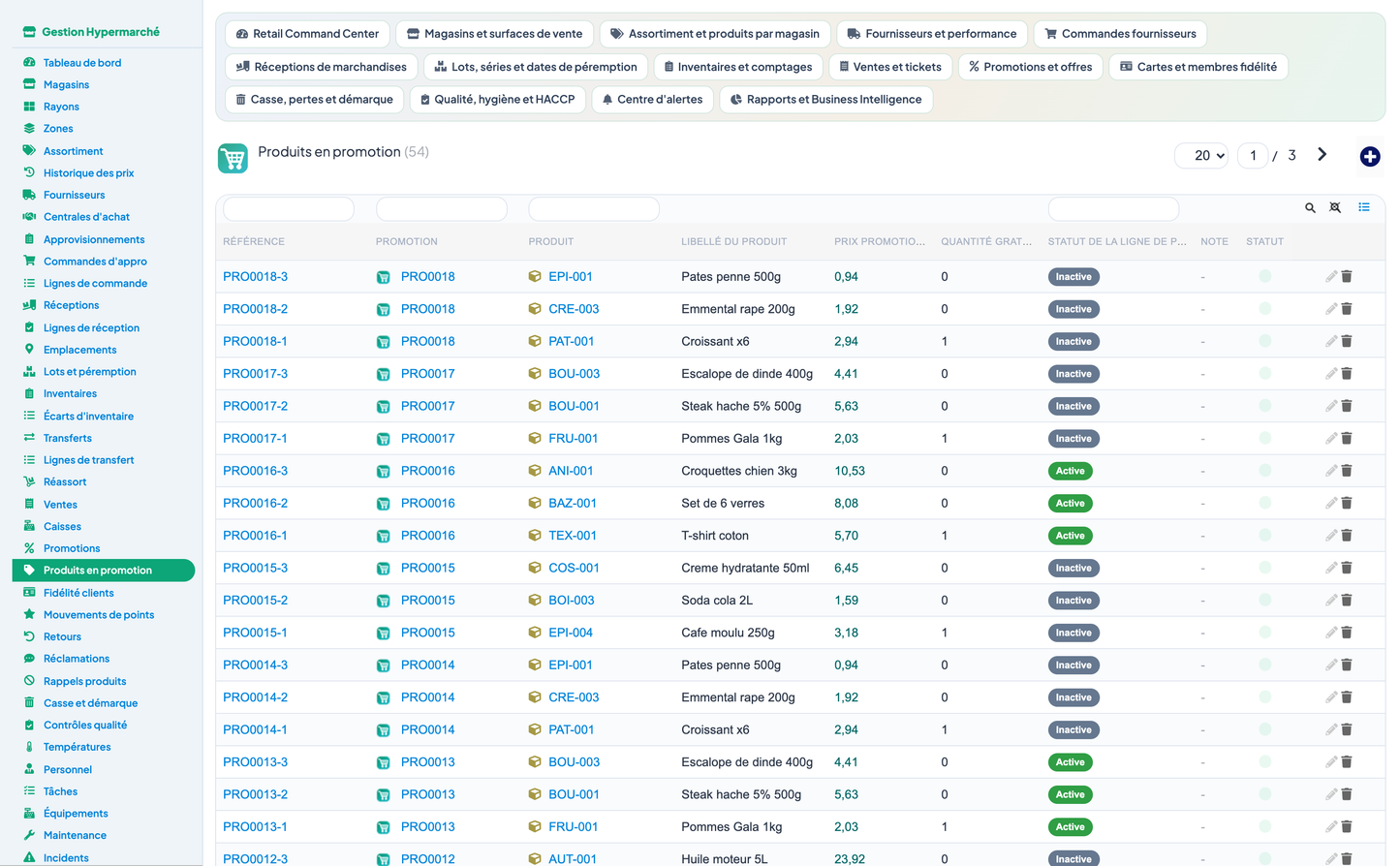Screen dimensions: 1400x866
Task: Delete row PRO0014-1 with trash icon
Action: [x=1347, y=729]
